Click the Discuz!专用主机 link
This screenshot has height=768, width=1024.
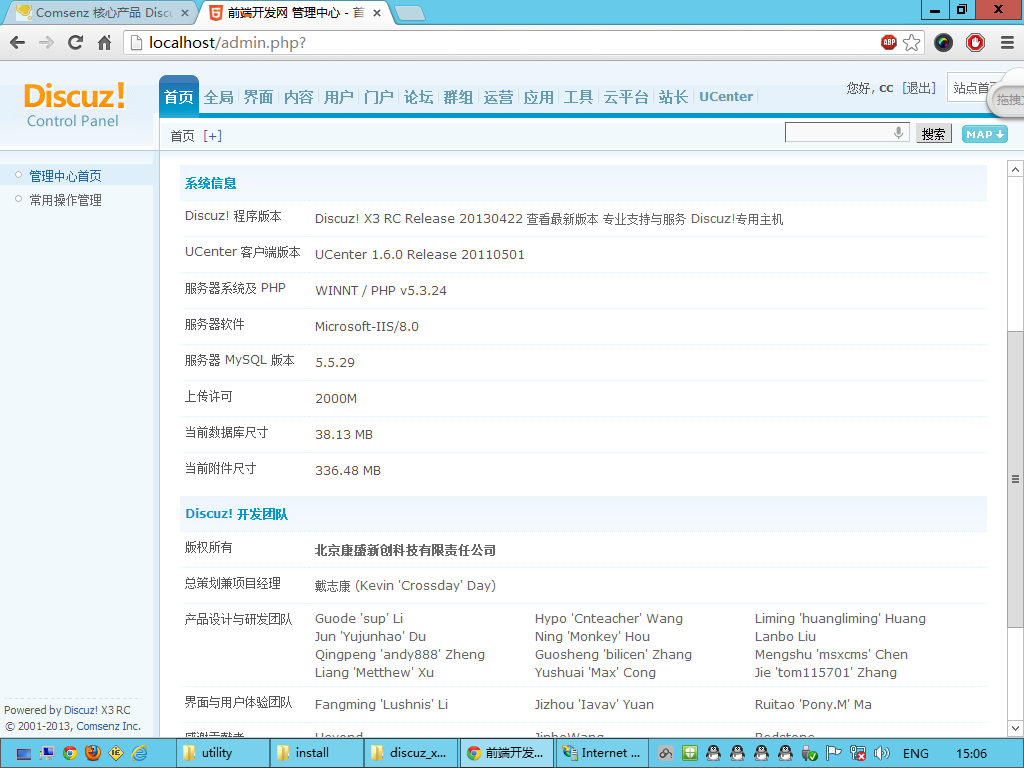[737, 219]
